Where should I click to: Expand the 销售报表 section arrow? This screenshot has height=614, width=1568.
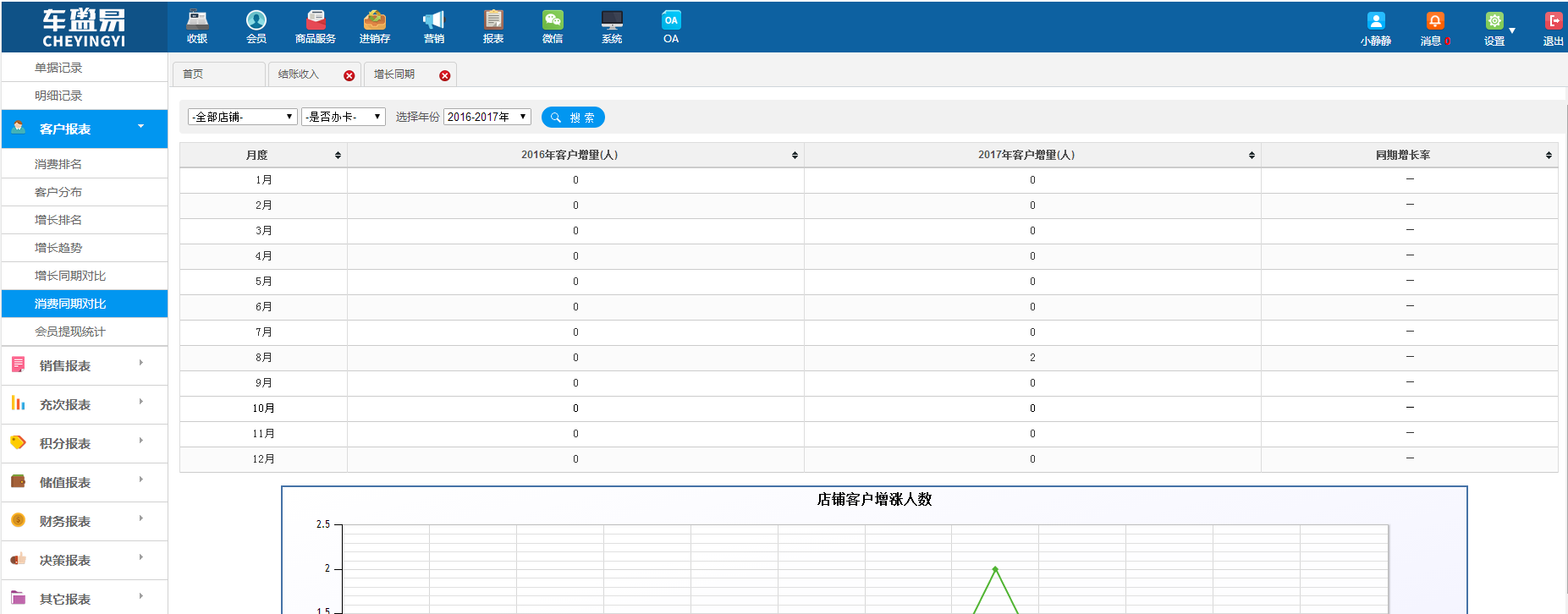(x=140, y=363)
